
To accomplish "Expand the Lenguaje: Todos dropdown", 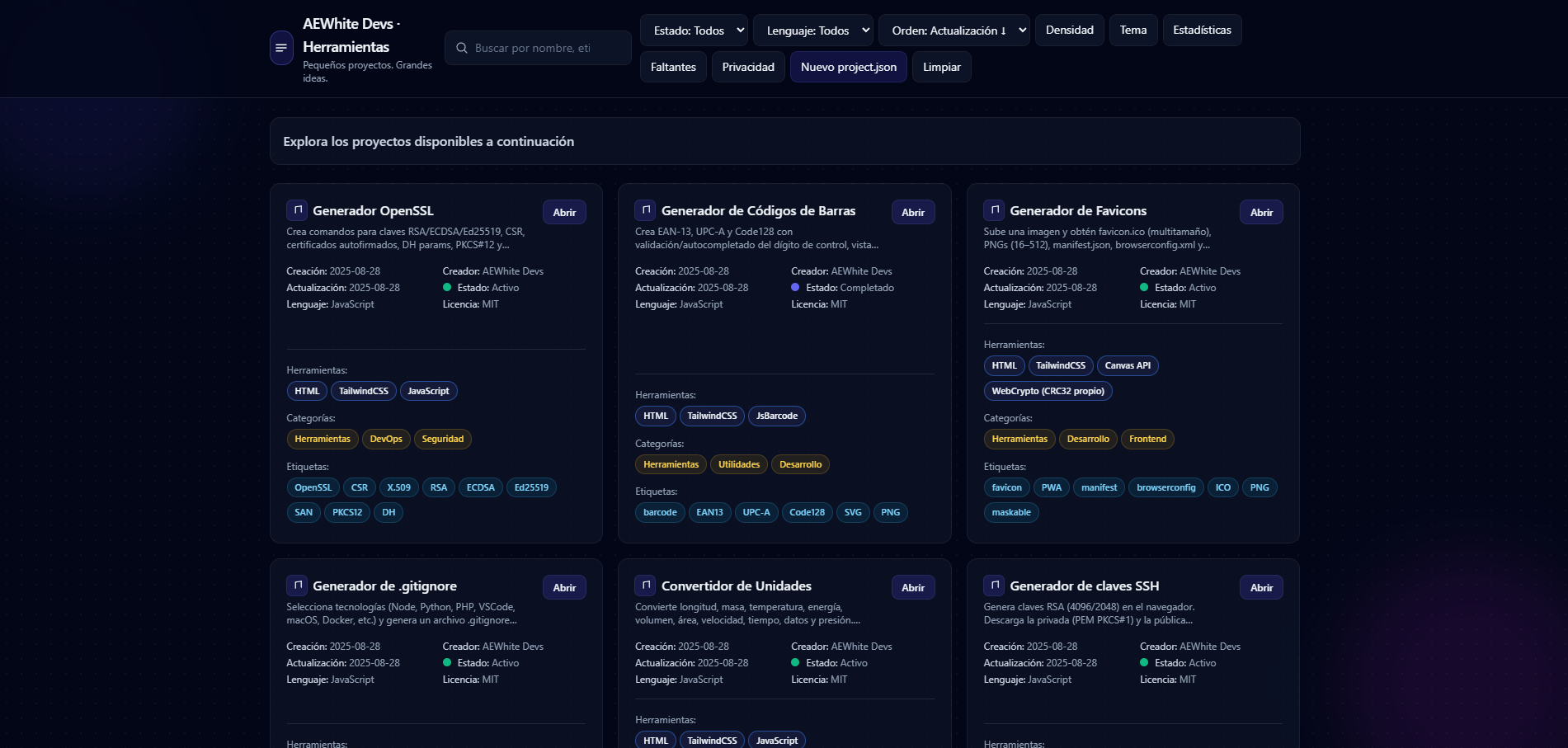I will [x=812, y=31].
